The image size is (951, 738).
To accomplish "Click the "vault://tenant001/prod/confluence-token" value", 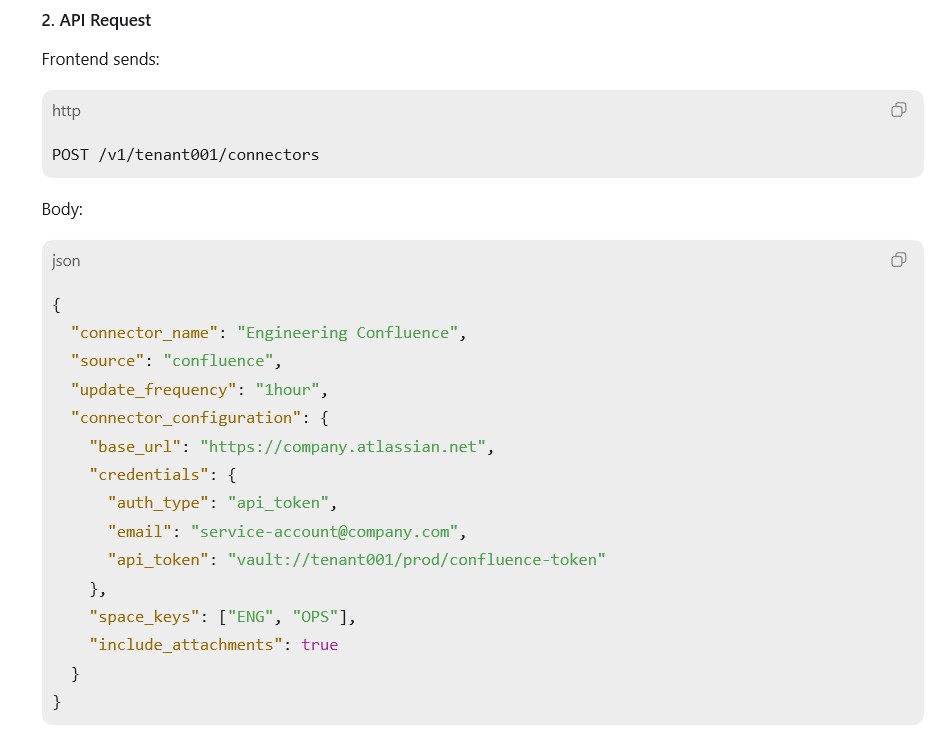I will [417, 560].
